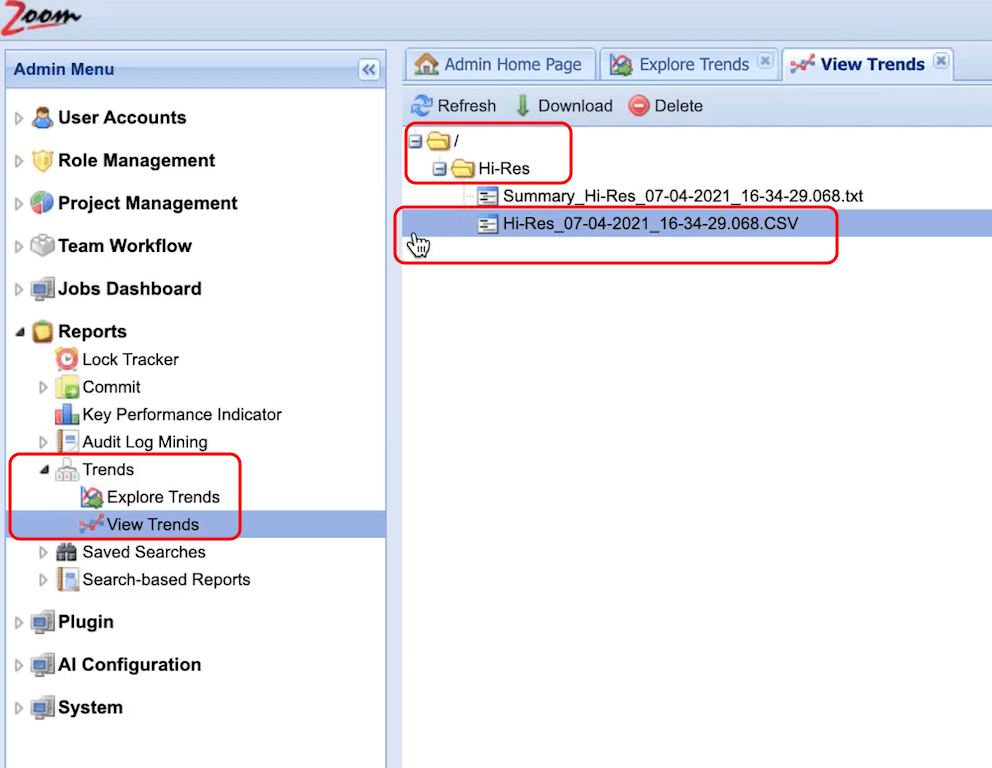Viewport: 992px width, 768px height.
Task: Click the Trends node icon
Action: [67, 469]
